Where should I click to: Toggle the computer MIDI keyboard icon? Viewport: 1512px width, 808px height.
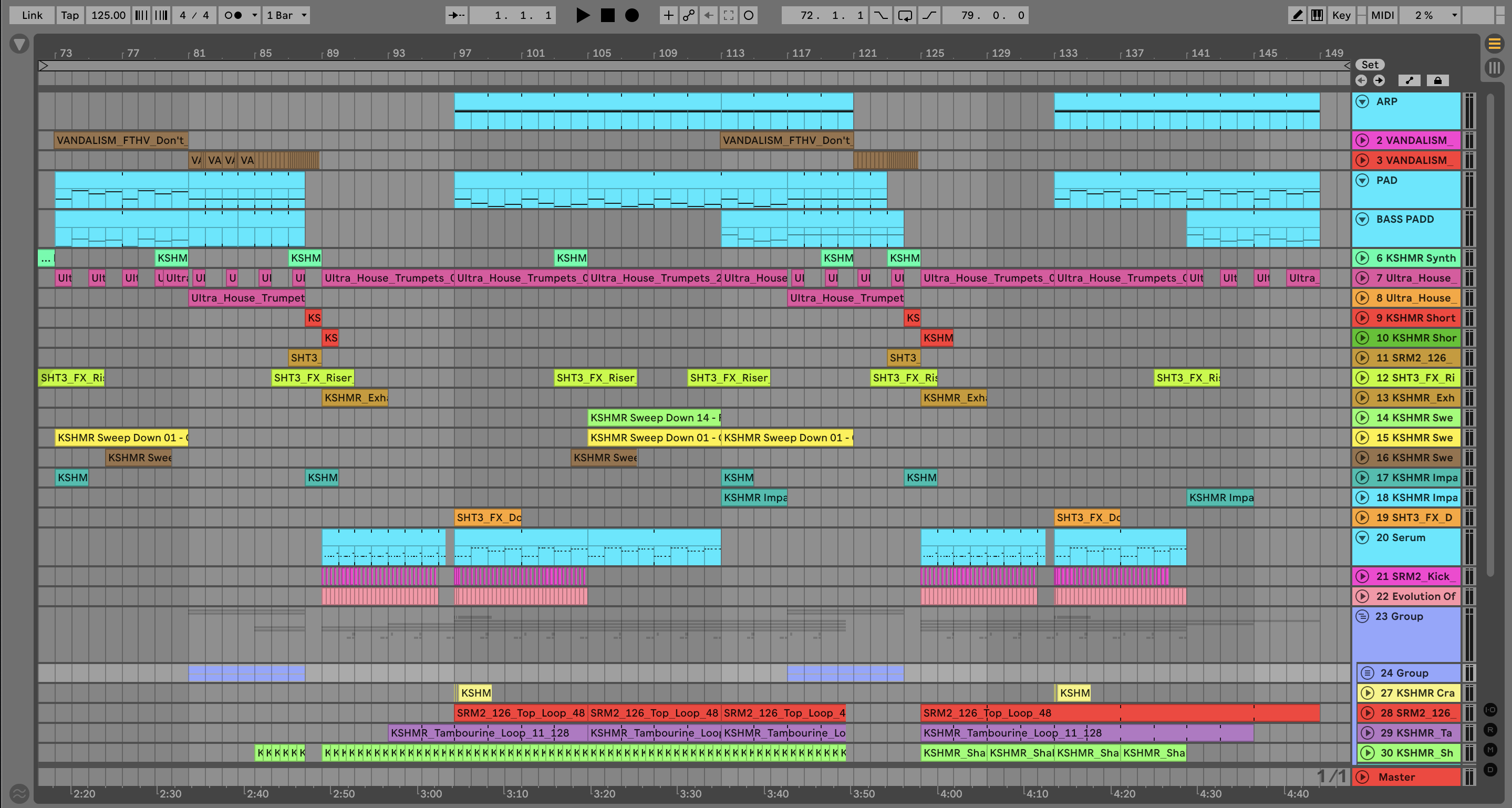click(x=1317, y=15)
